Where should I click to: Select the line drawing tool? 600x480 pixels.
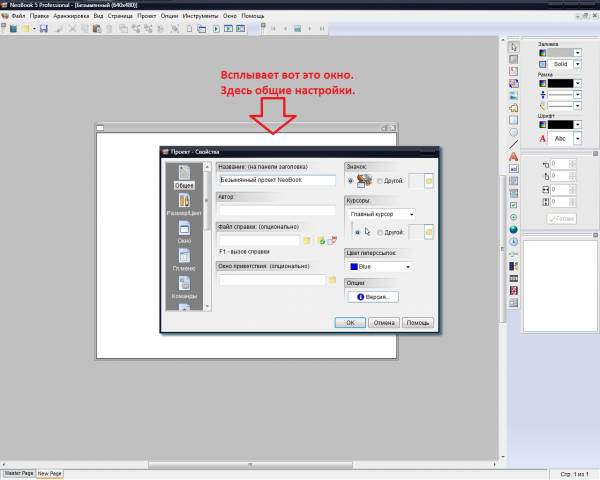tap(513, 144)
